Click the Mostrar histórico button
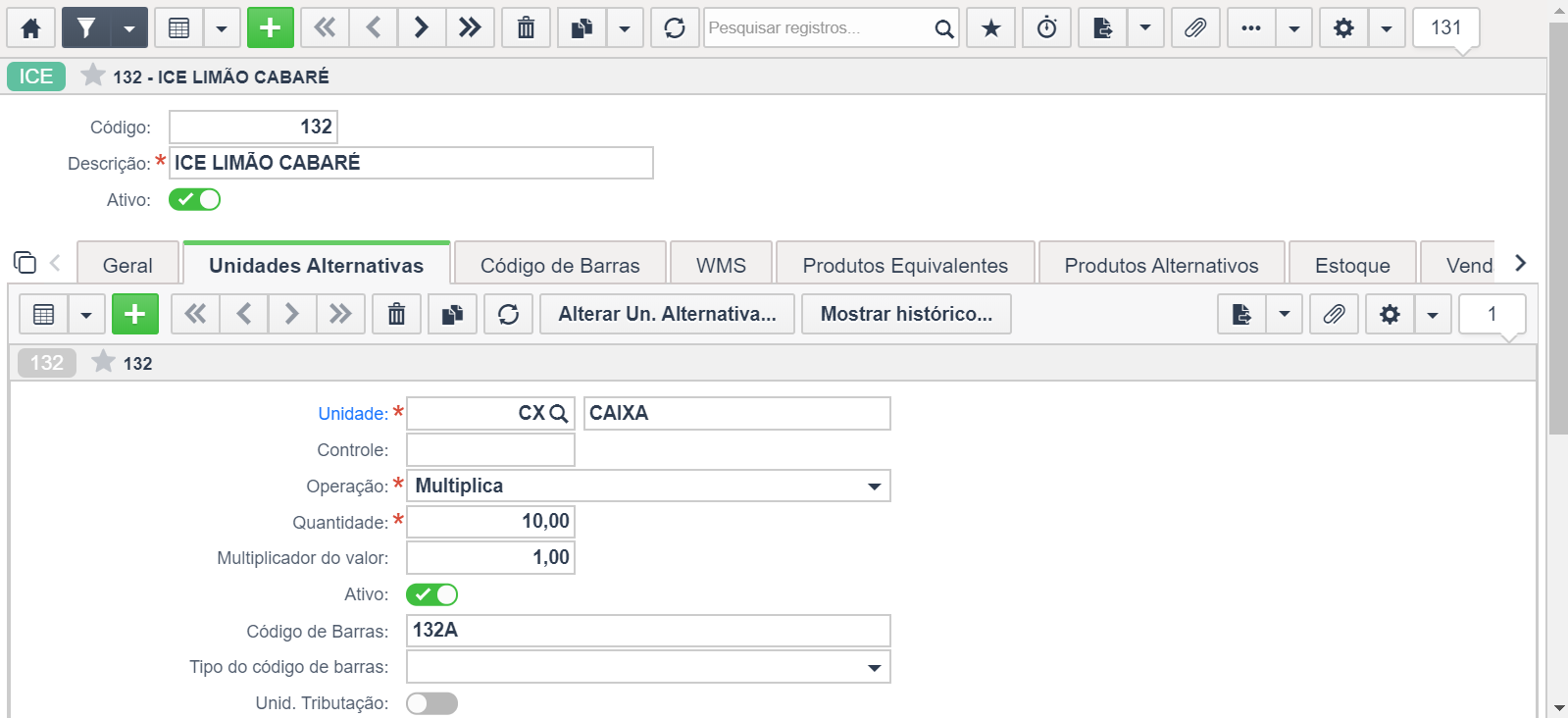 906,314
